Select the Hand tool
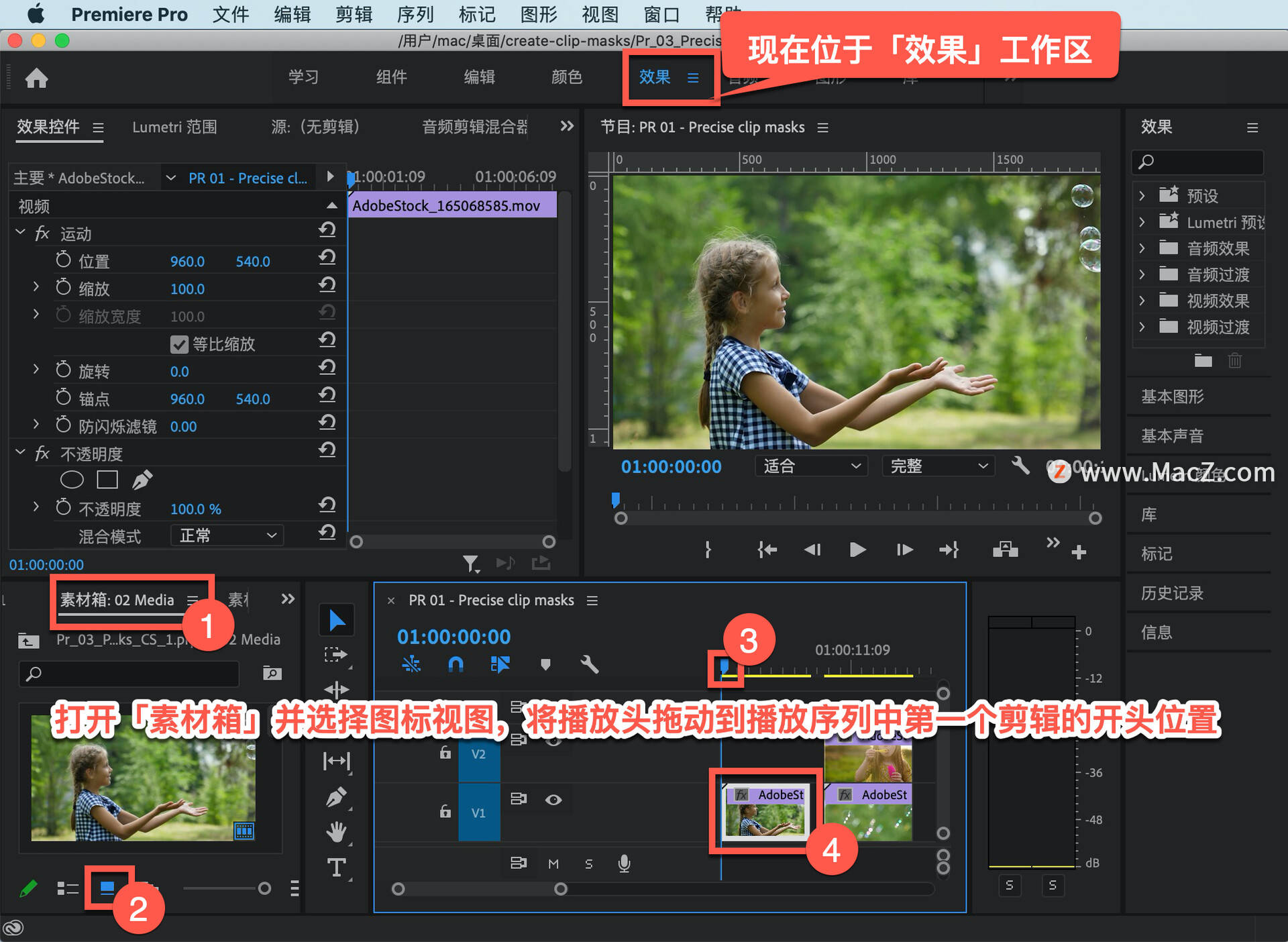This screenshot has height=942, width=1288. [336, 832]
